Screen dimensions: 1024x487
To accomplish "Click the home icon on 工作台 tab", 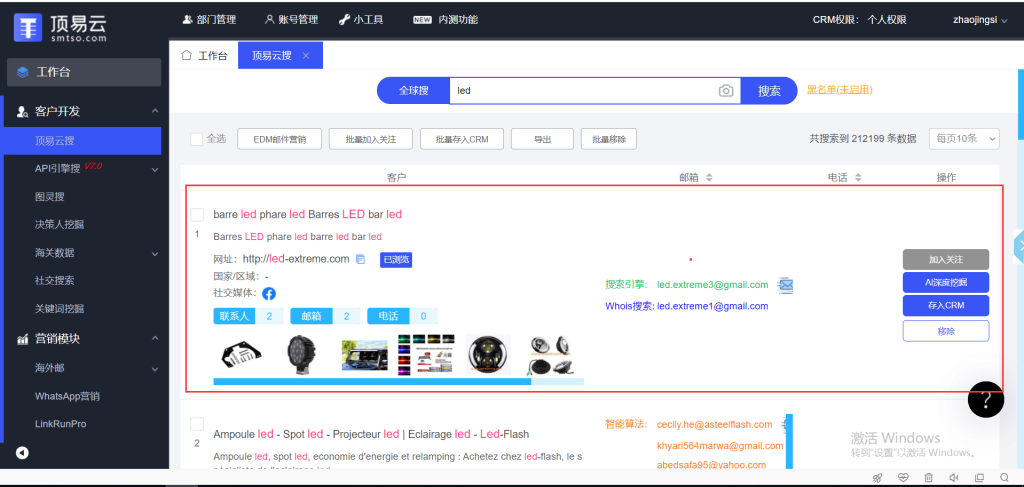I will click(186, 56).
